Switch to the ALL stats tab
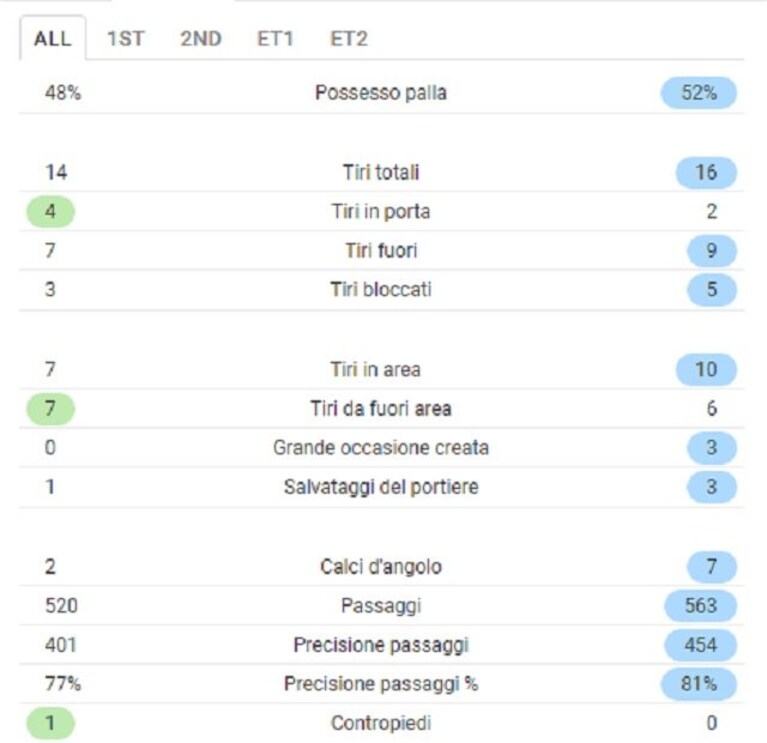This screenshot has height=743, width=767. (53, 38)
